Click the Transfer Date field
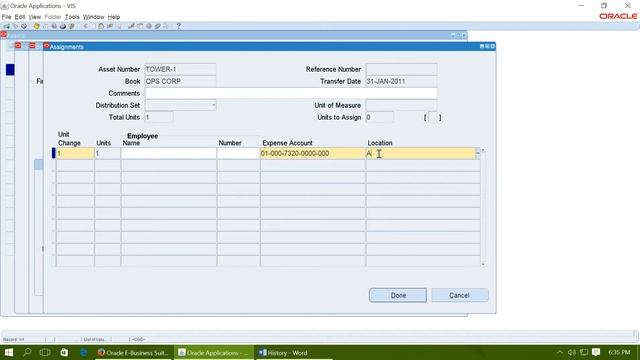Viewport: 640px width, 360px height. coord(401,81)
